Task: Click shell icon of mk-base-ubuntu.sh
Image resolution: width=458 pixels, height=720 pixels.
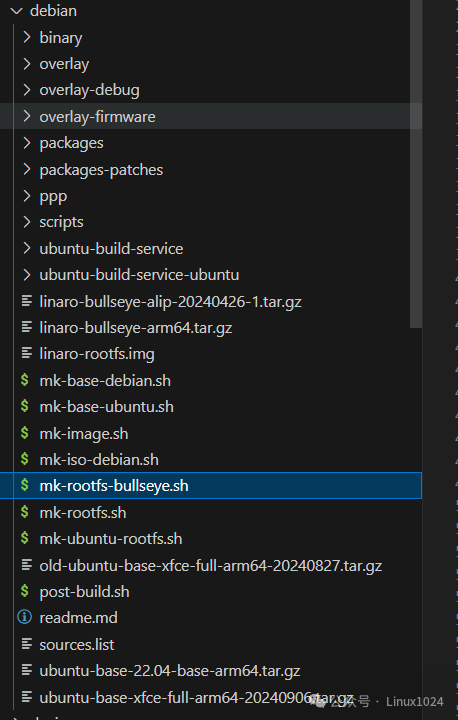Action: pos(25,406)
